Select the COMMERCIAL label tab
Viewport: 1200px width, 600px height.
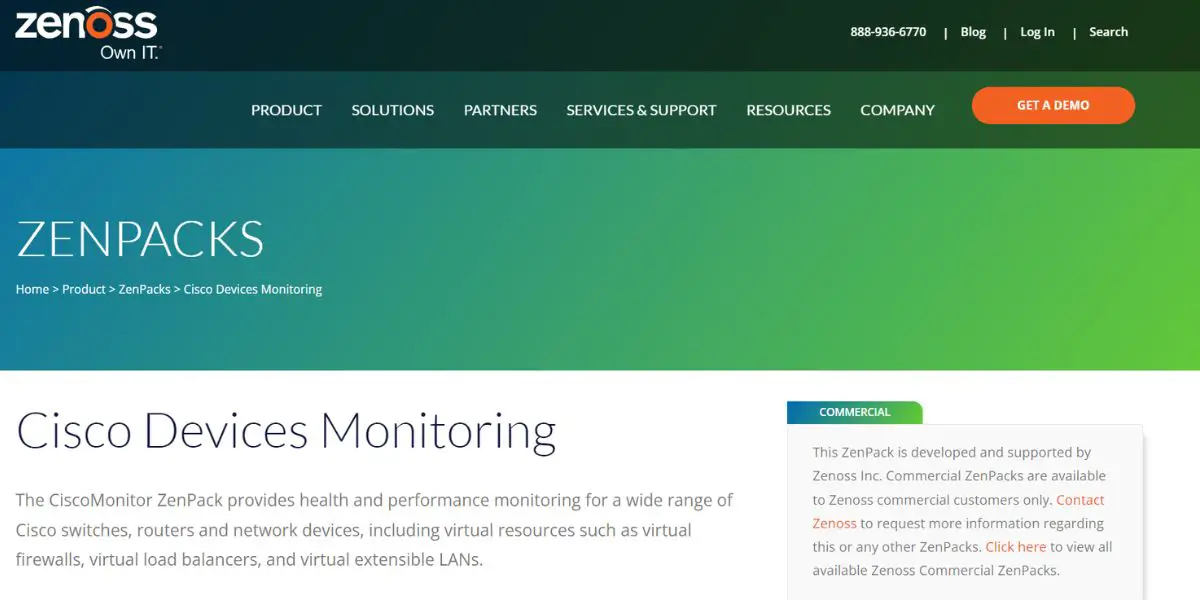(x=854, y=412)
